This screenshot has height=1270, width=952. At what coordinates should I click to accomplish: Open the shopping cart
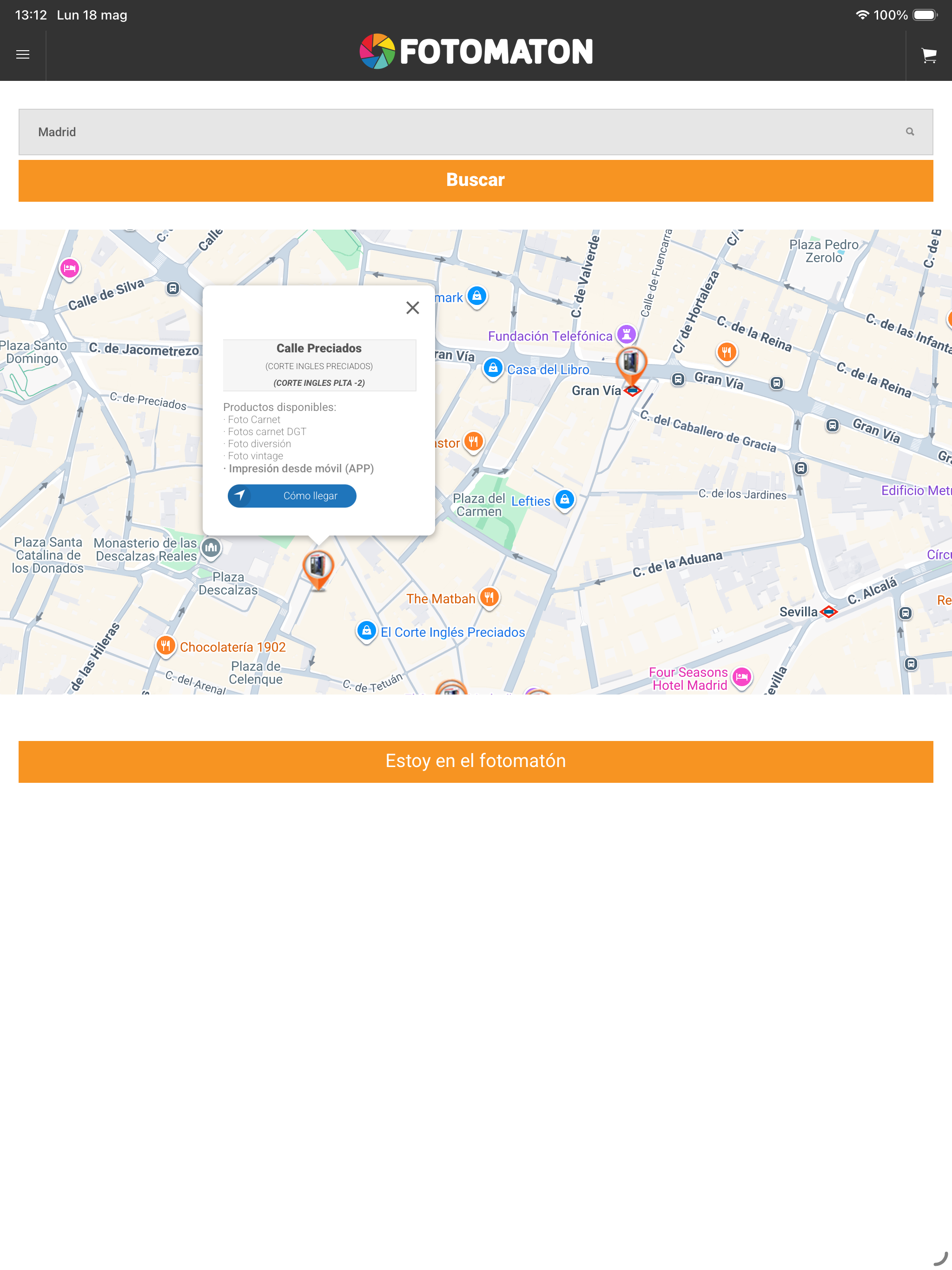tap(929, 55)
